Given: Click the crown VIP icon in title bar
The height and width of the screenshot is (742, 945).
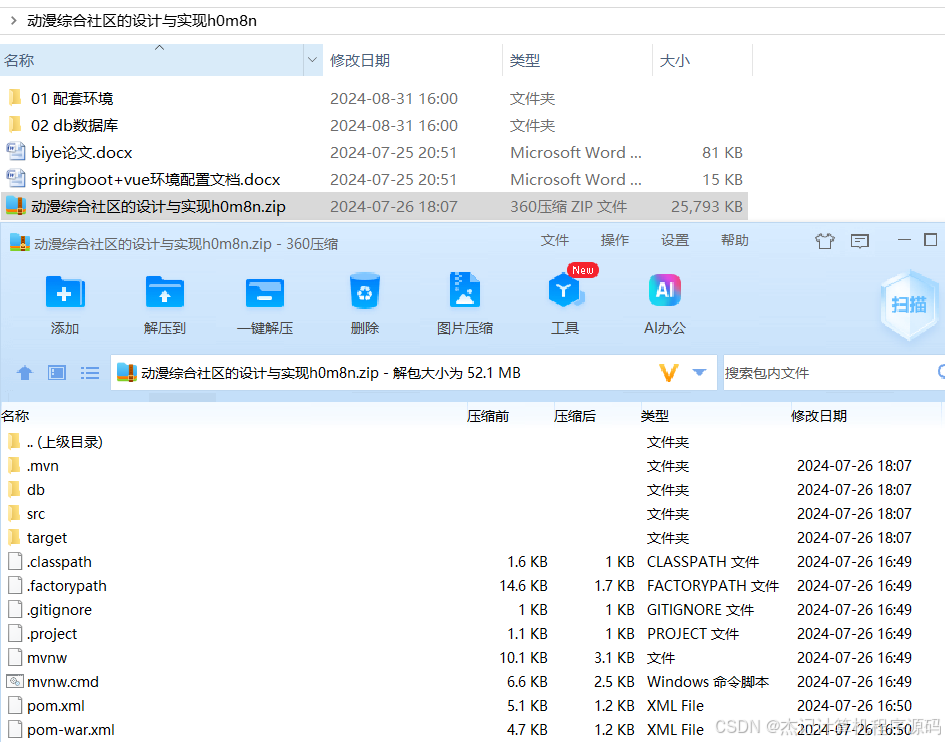Looking at the screenshot, I should click(x=824, y=241).
